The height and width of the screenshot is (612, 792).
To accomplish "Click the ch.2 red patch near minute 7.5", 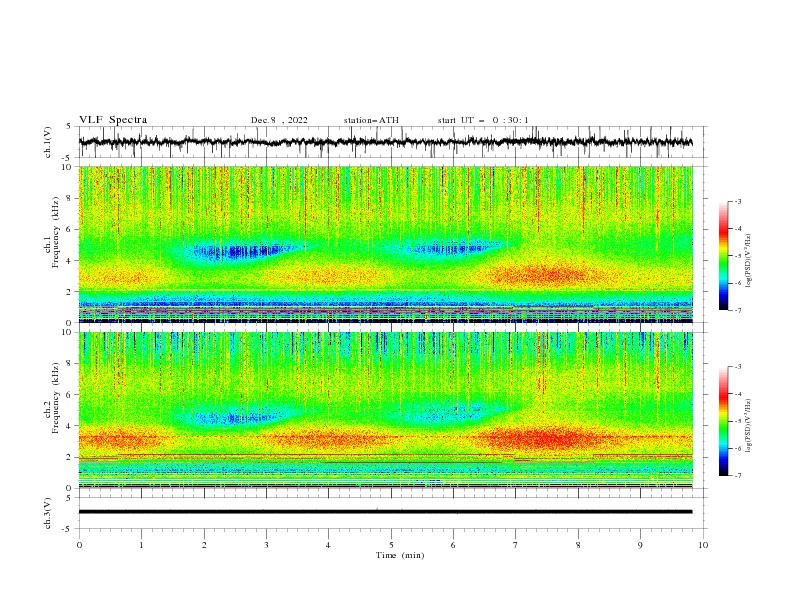I will [x=546, y=437].
